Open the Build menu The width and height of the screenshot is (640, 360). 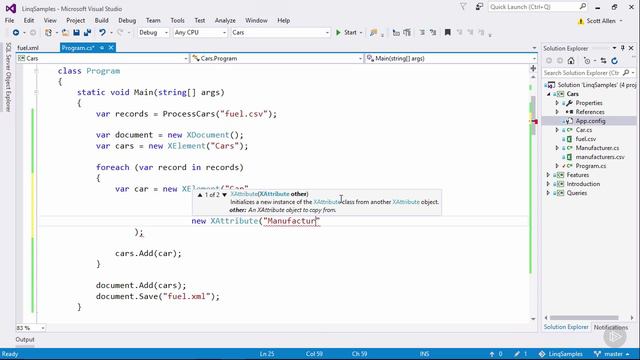pos(101,20)
